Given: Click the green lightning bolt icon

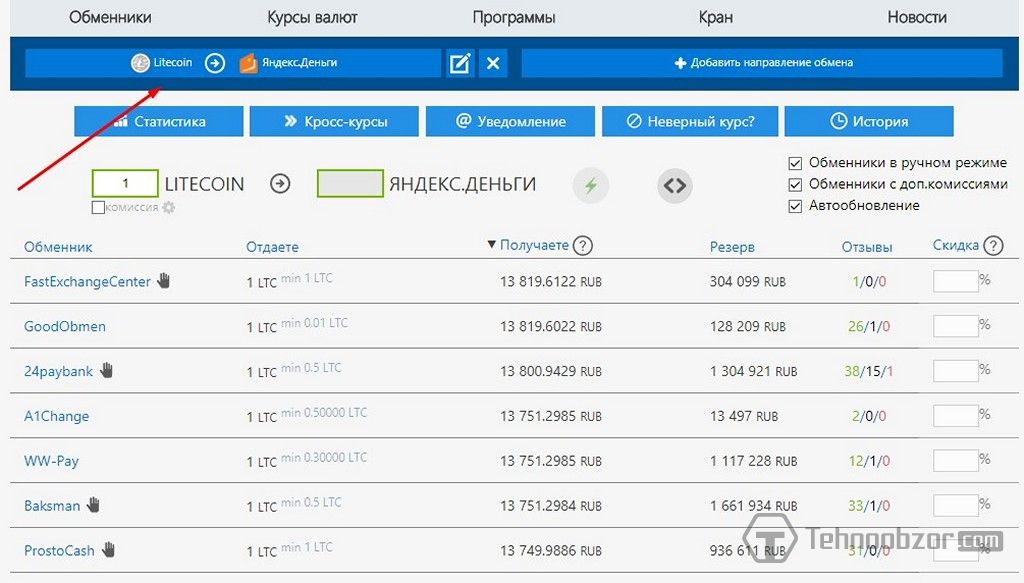Looking at the screenshot, I should tap(591, 185).
